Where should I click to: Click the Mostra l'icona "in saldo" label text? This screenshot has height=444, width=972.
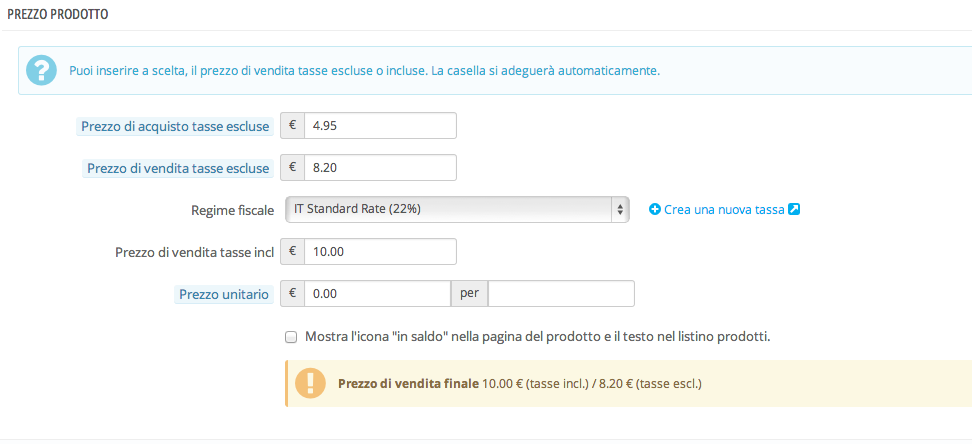pyautogui.click(x=537, y=336)
